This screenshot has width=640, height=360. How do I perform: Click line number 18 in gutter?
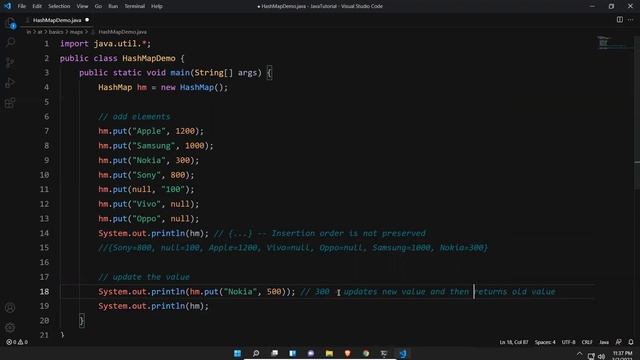coord(44,291)
